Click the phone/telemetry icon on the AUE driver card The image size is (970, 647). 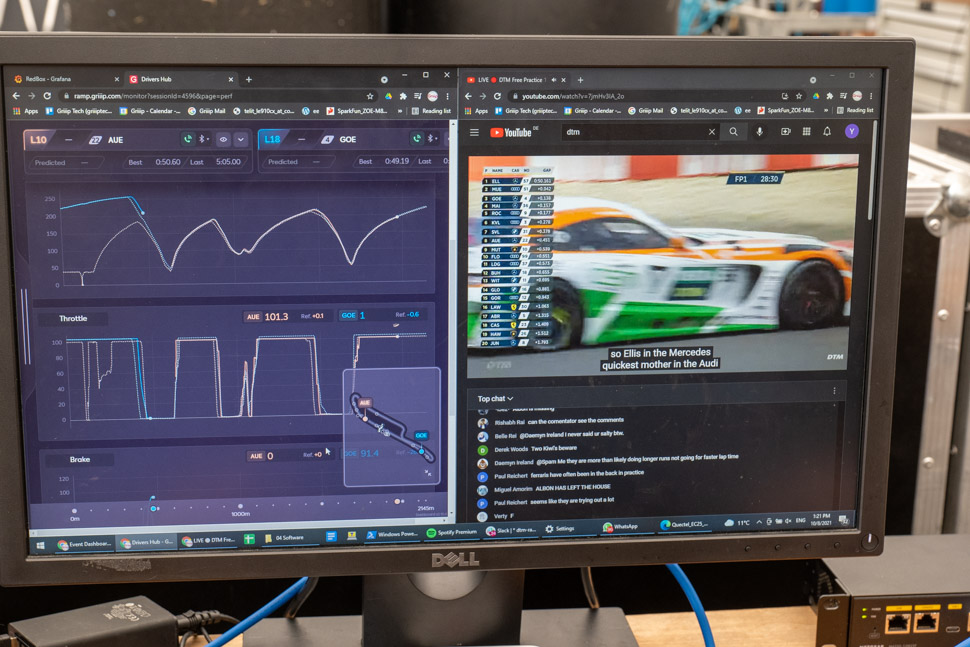pos(187,139)
